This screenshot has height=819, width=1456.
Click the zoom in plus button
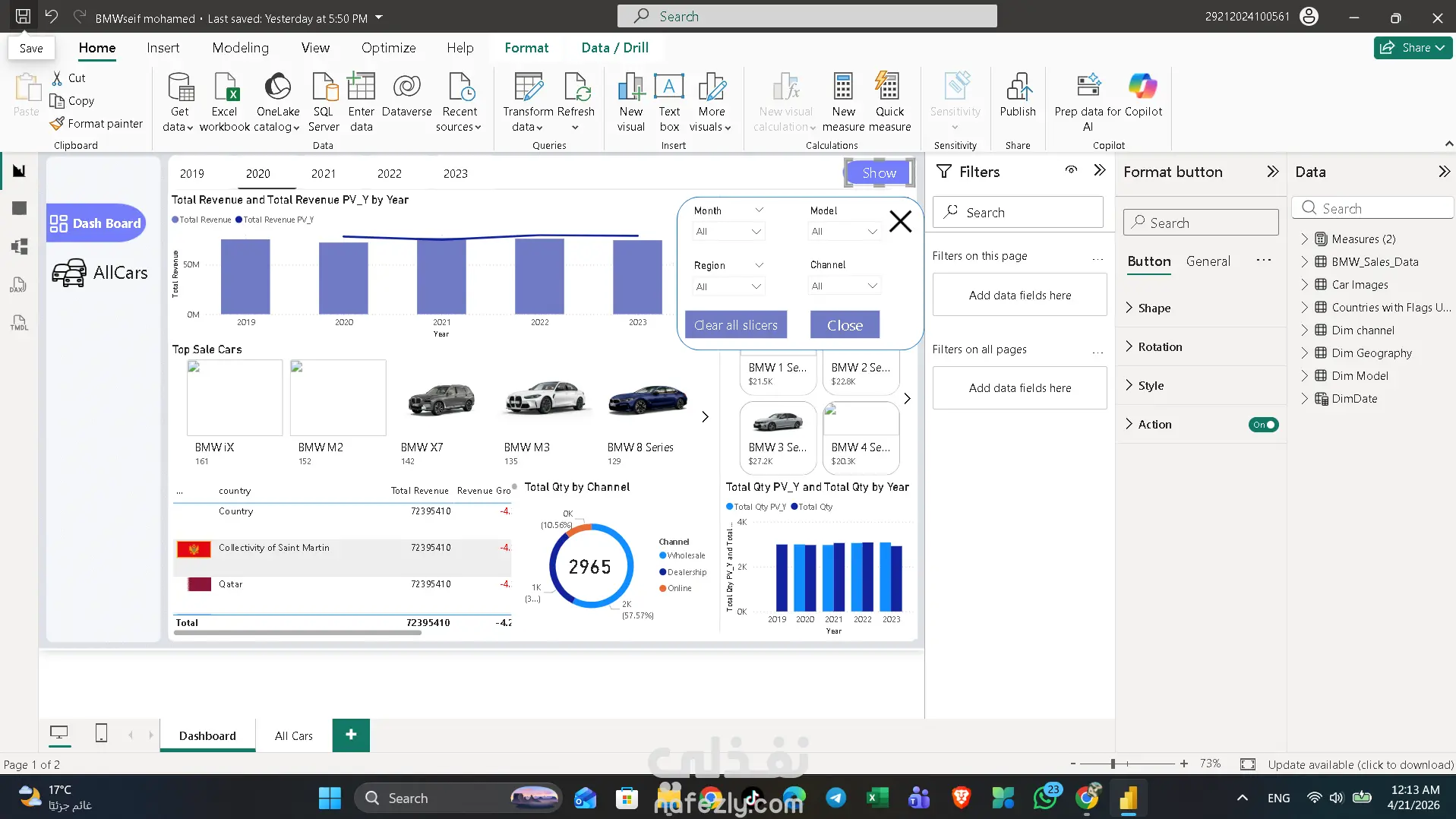pyautogui.click(x=1183, y=764)
